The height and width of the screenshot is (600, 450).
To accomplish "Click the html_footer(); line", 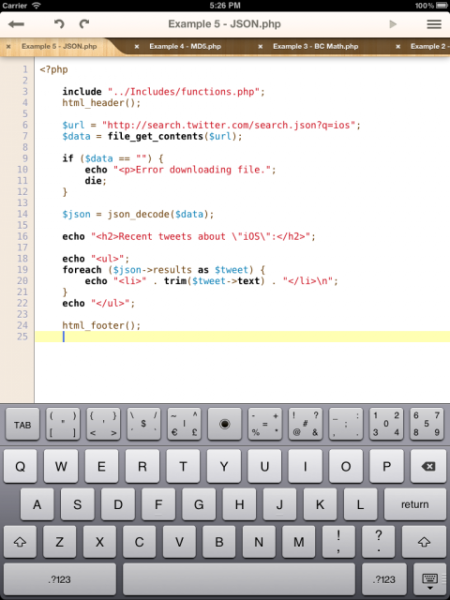I will pos(101,326).
